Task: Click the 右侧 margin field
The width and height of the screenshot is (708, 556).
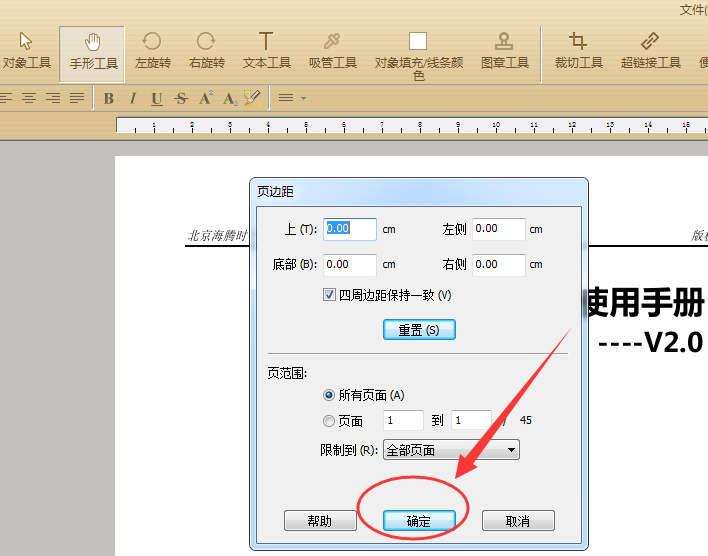Action: (x=498, y=265)
